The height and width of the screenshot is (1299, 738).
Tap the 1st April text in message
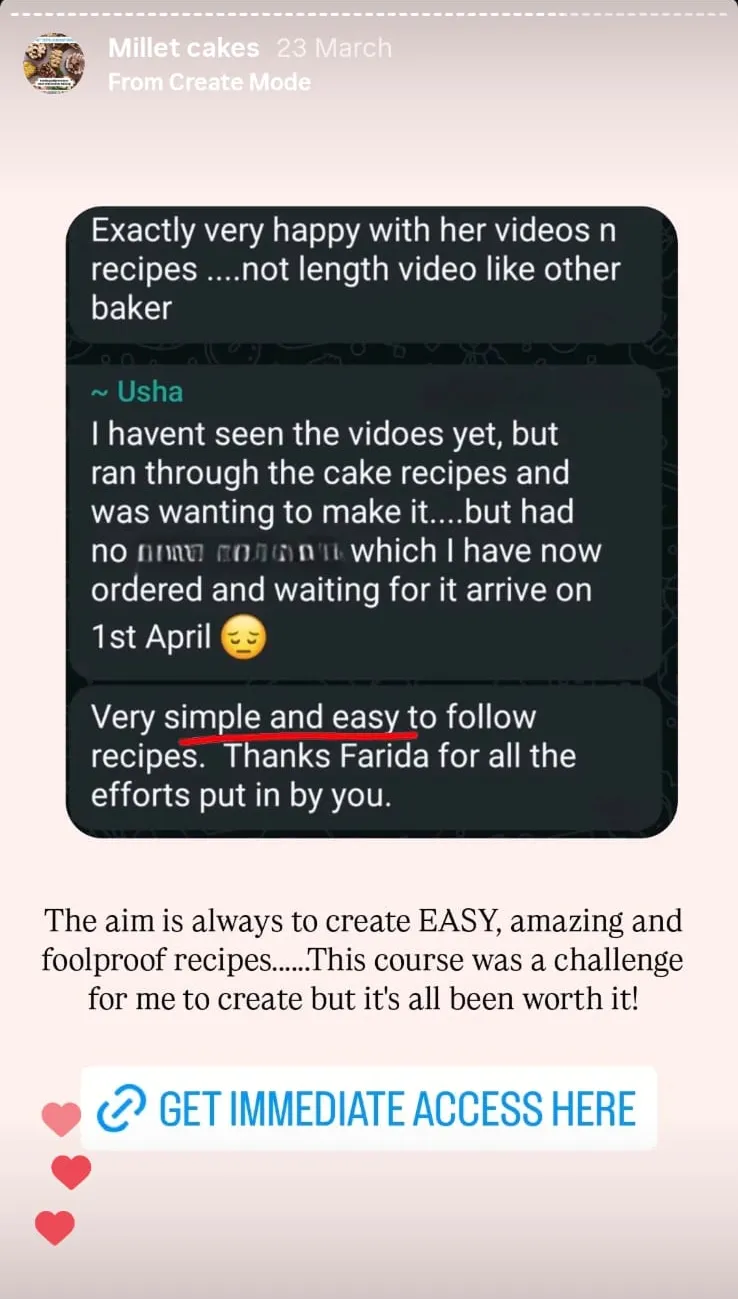[x=152, y=637]
